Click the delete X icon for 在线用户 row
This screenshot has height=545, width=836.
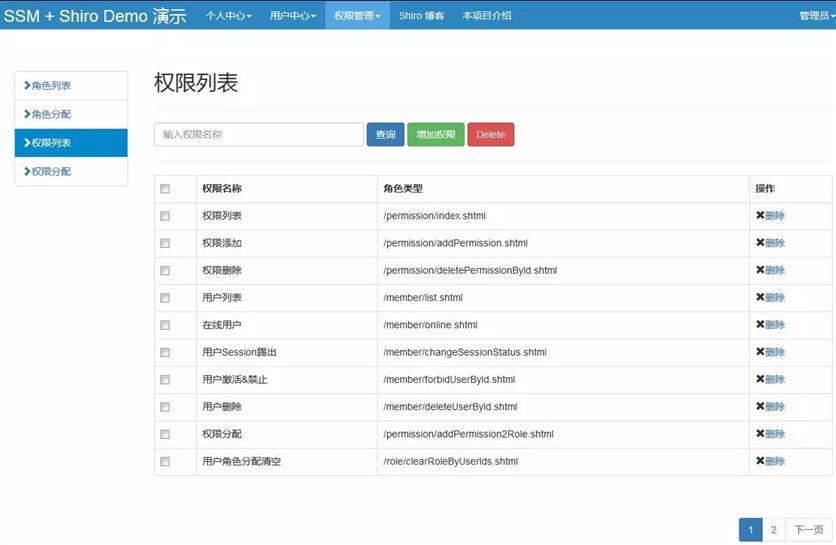(x=760, y=325)
